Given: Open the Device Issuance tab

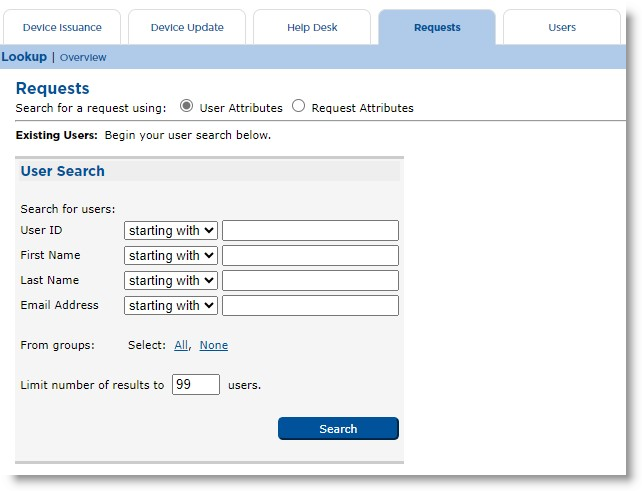Looking at the screenshot, I should pyautogui.click(x=62, y=27).
